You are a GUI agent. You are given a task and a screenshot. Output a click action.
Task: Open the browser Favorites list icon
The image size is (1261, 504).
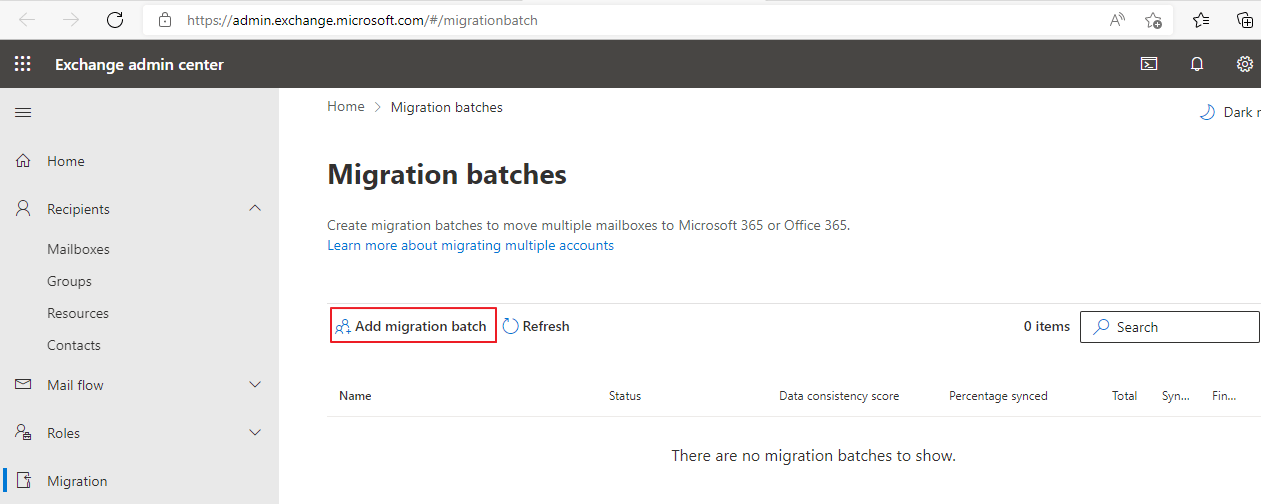coord(1201,20)
